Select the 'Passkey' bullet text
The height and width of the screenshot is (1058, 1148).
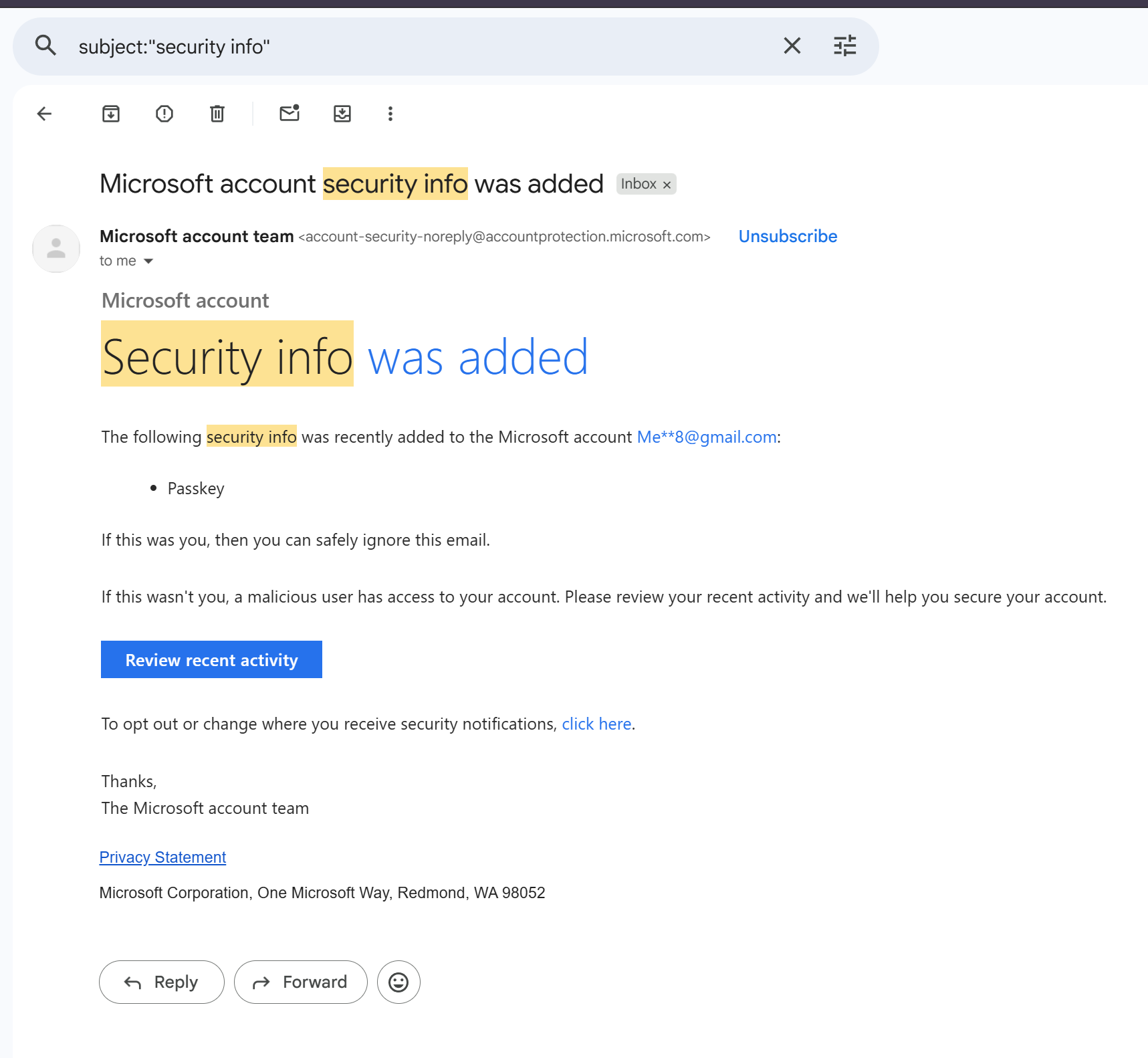196,488
